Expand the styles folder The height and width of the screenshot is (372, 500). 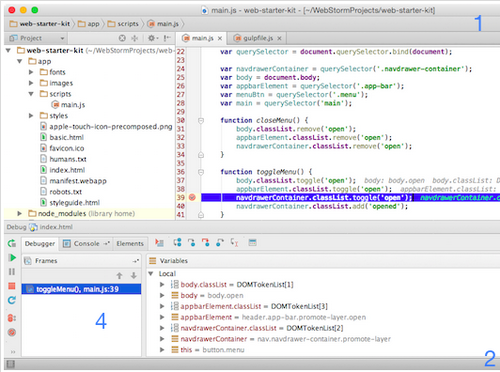tap(31, 116)
